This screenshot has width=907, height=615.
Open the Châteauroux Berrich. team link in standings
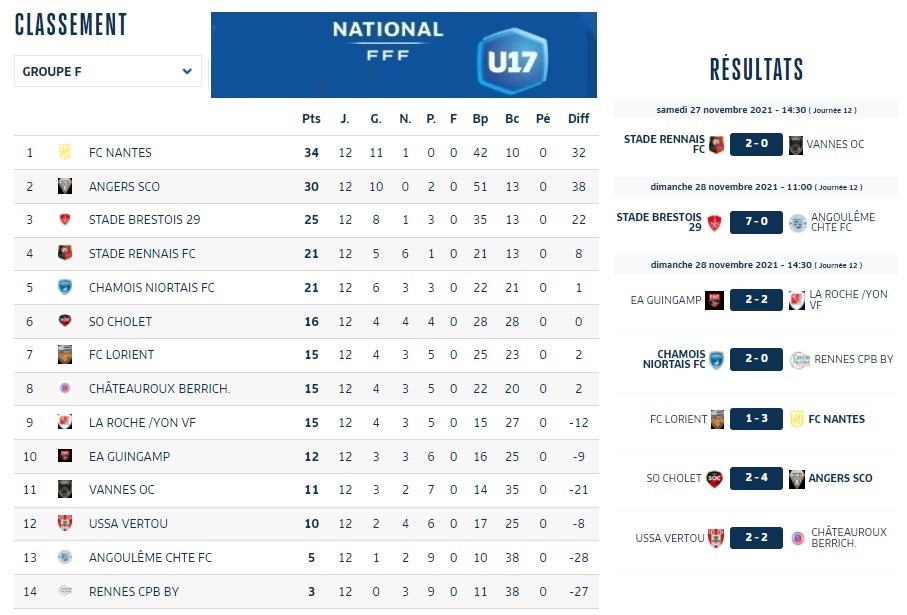coord(159,389)
